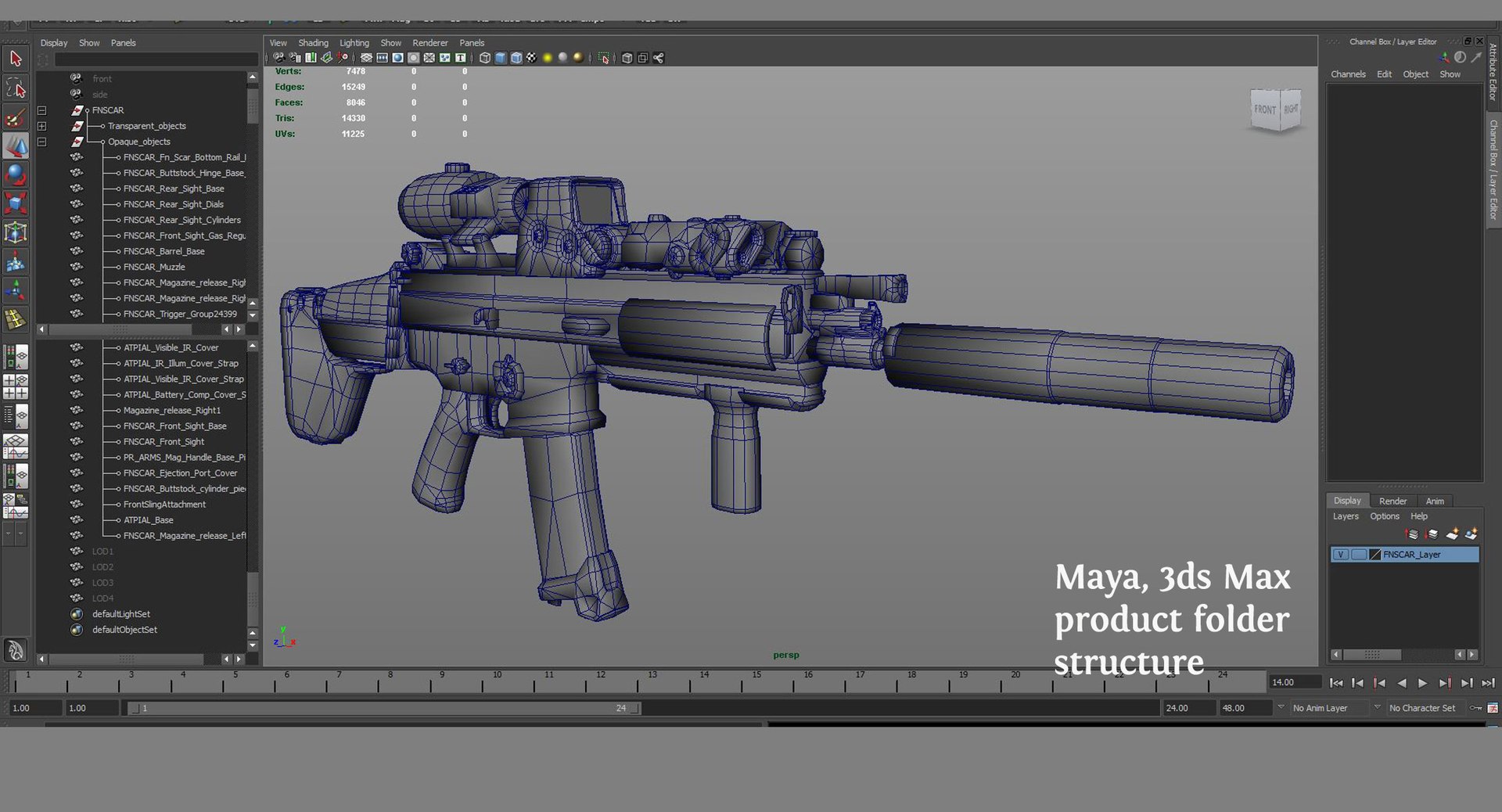Click the Universal Manipulator tool
The height and width of the screenshot is (812, 1502).
[x=16, y=232]
